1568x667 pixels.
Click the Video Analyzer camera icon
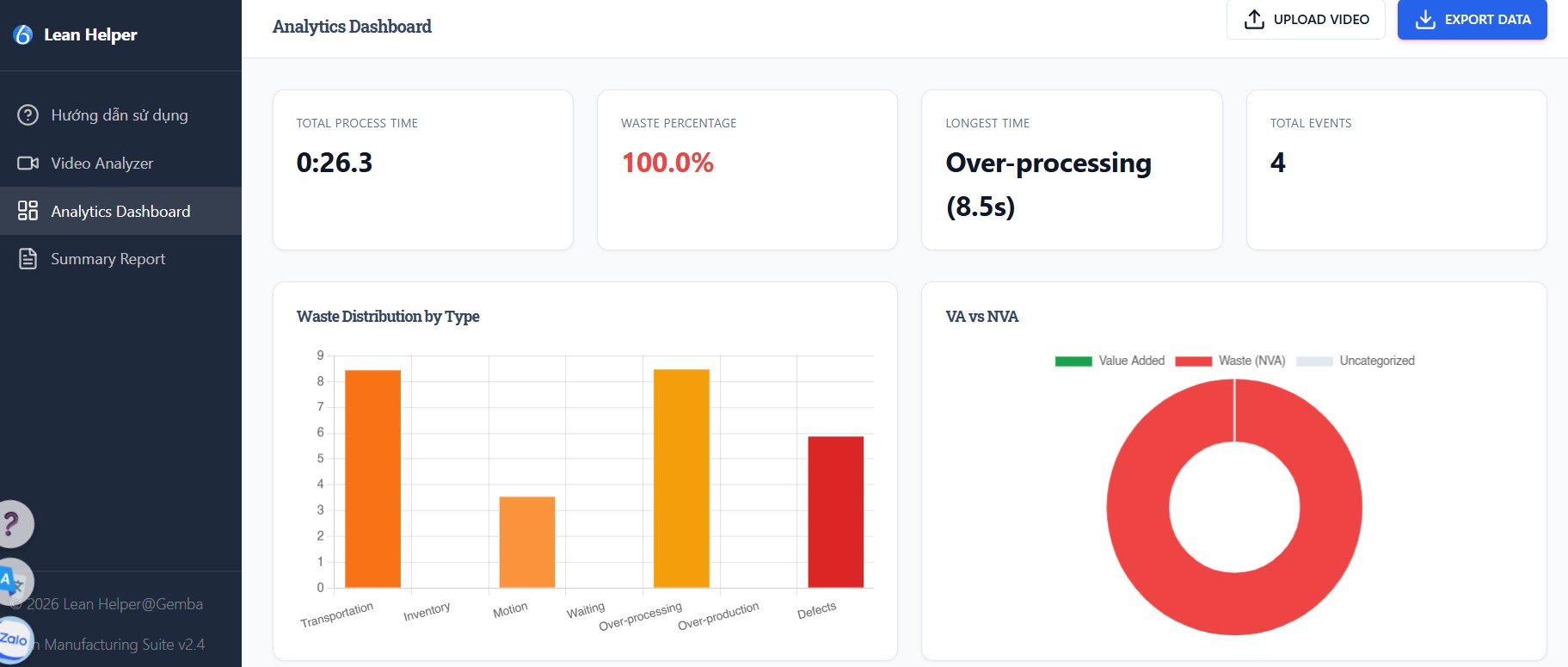point(28,164)
